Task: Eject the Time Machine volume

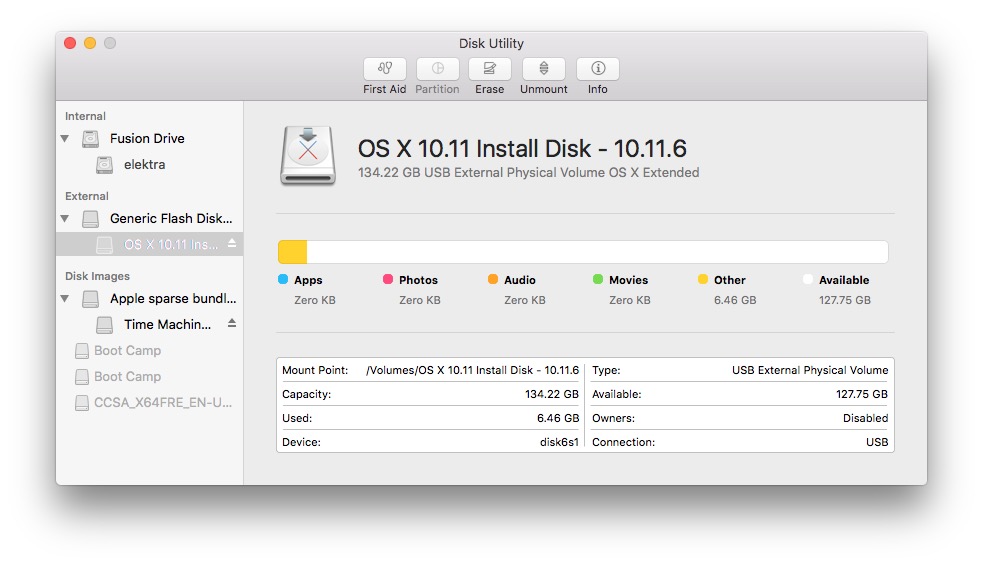Action: [232, 323]
